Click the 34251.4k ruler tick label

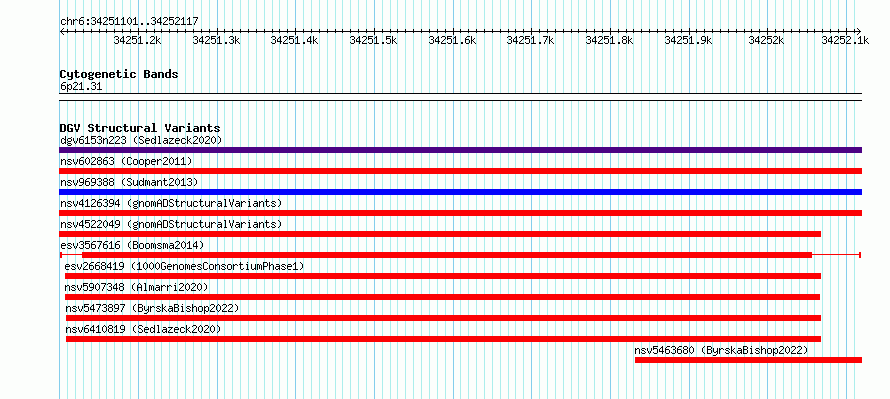(x=295, y=40)
